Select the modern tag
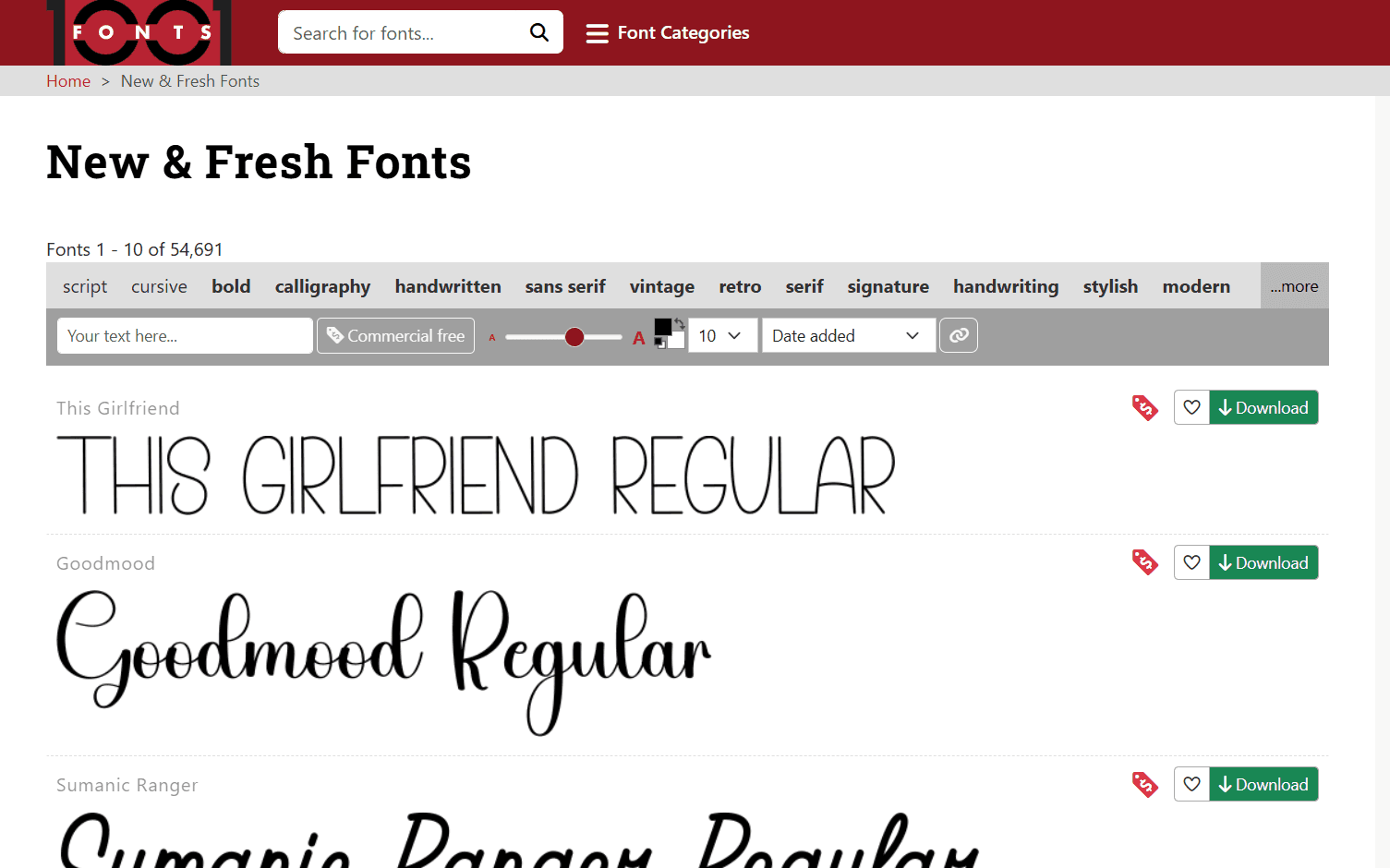Viewport: 1390px width, 868px height. click(1196, 286)
